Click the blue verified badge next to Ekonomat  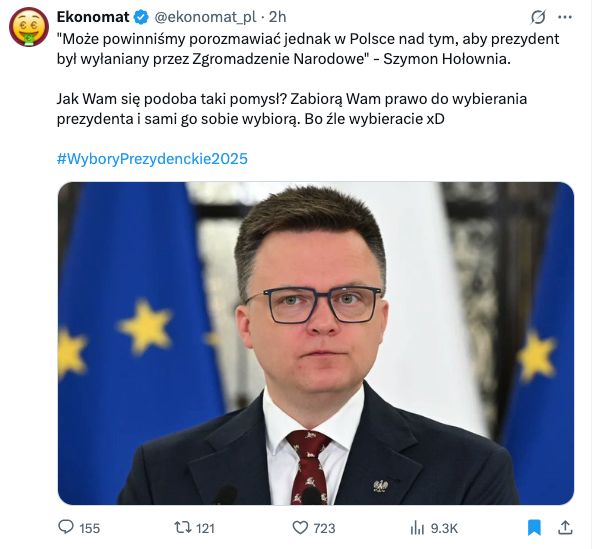tap(142, 17)
